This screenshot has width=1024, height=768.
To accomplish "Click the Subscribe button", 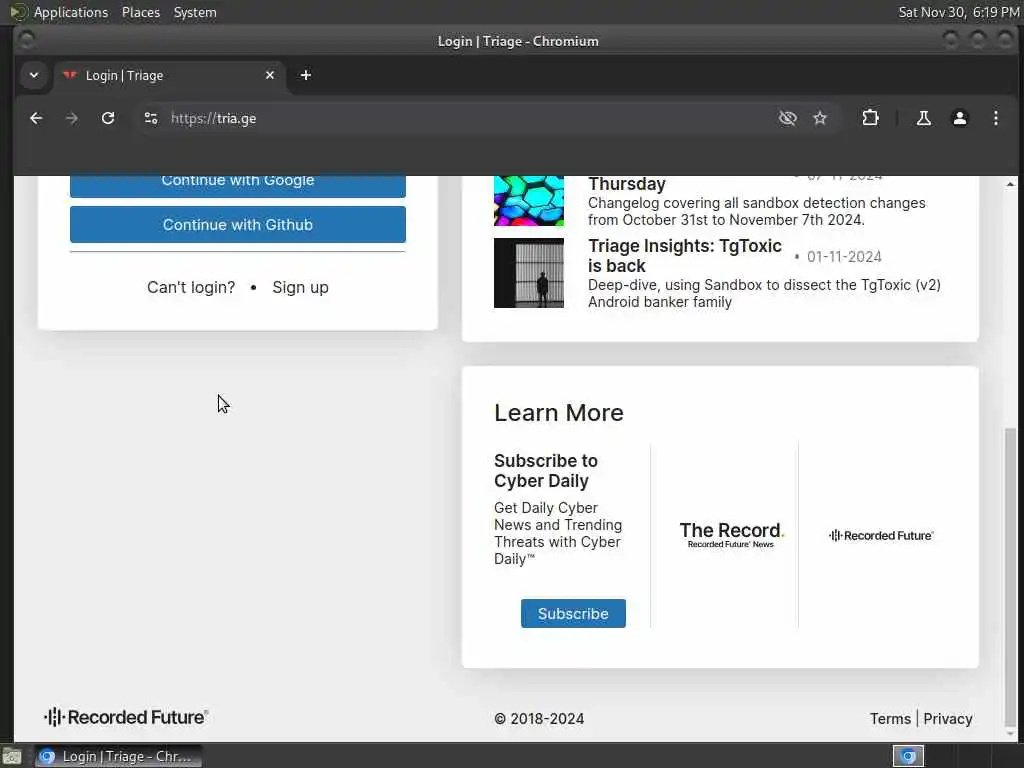I will coord(573,614).
